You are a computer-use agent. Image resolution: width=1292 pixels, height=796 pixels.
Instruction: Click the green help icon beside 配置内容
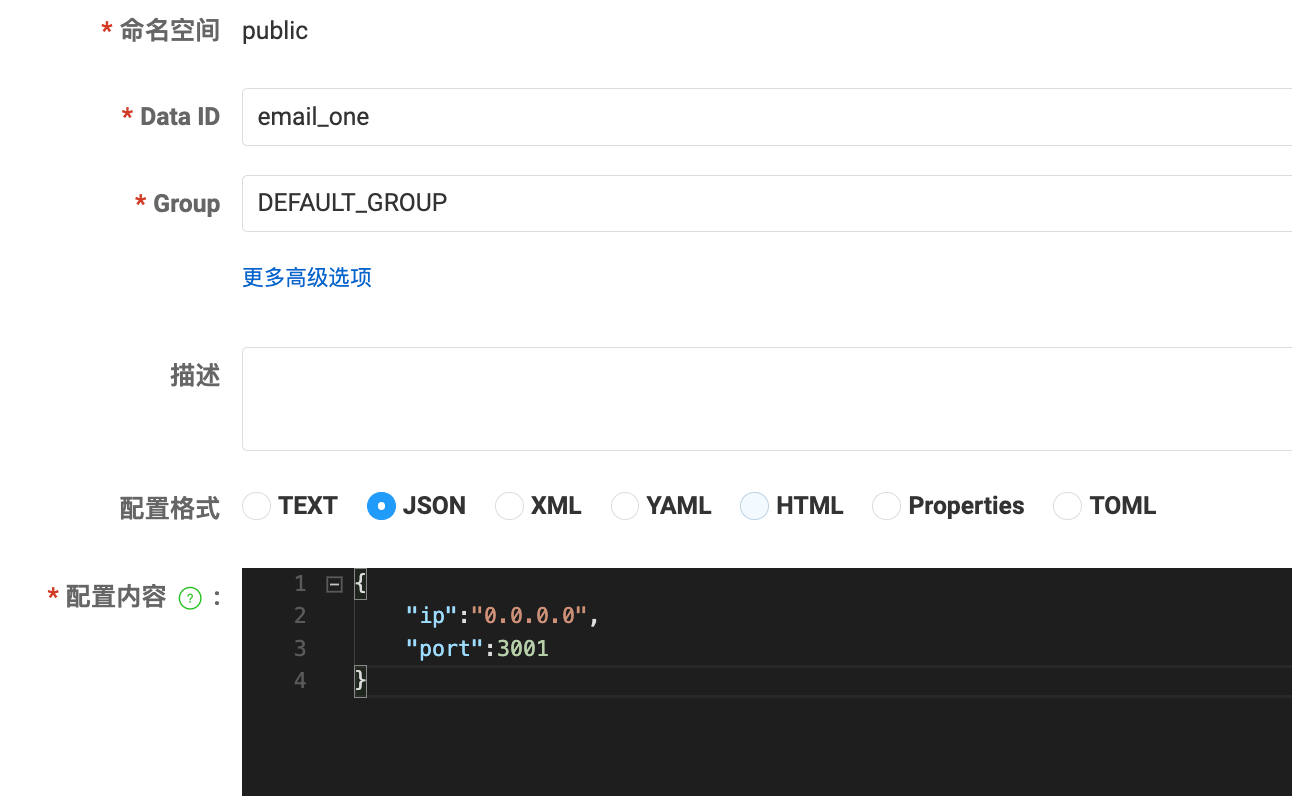pyautogui.click(x=190, y=598)
